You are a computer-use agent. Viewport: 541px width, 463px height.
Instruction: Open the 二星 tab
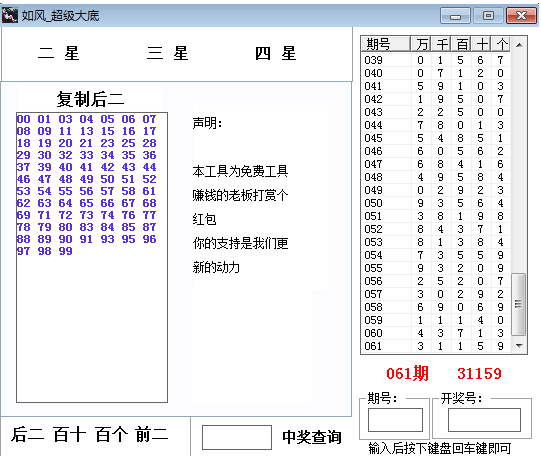pos(59,54)
